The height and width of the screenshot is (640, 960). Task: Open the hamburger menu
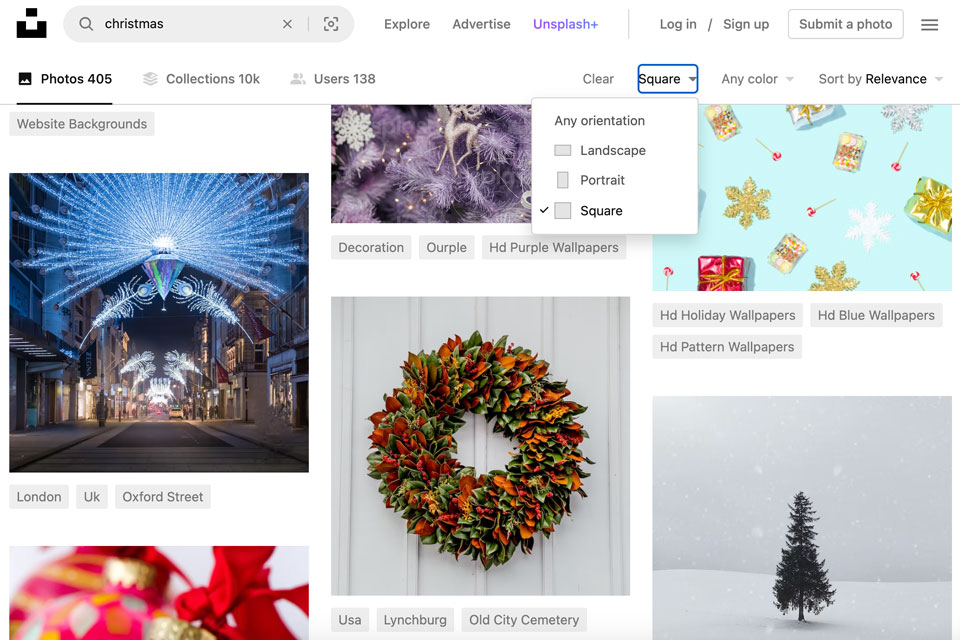(x=929, y=24)
